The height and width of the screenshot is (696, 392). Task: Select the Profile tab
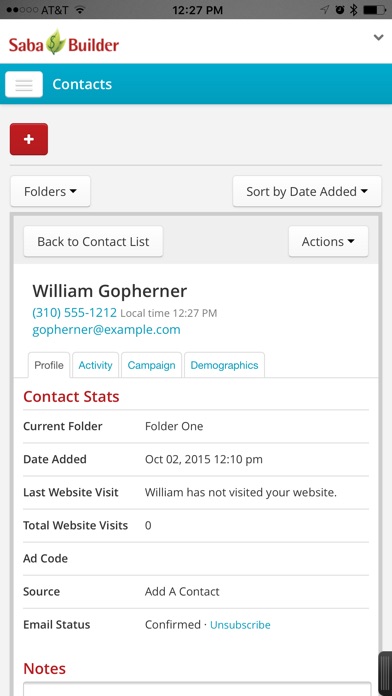pos(49,365)
